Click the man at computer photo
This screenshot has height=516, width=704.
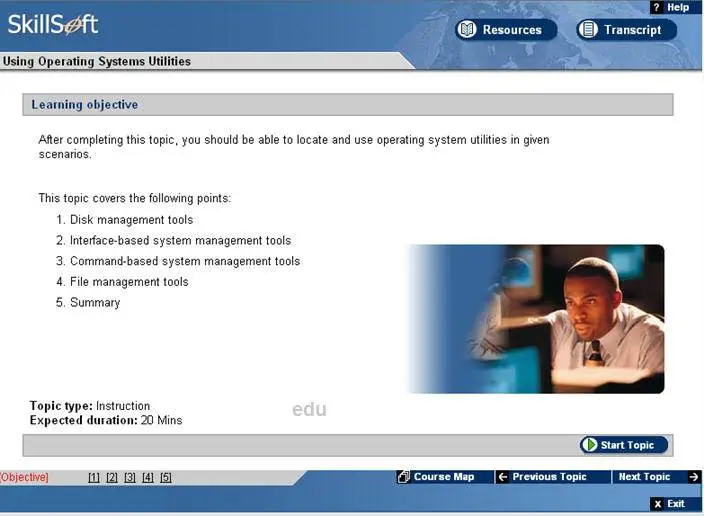537,319
